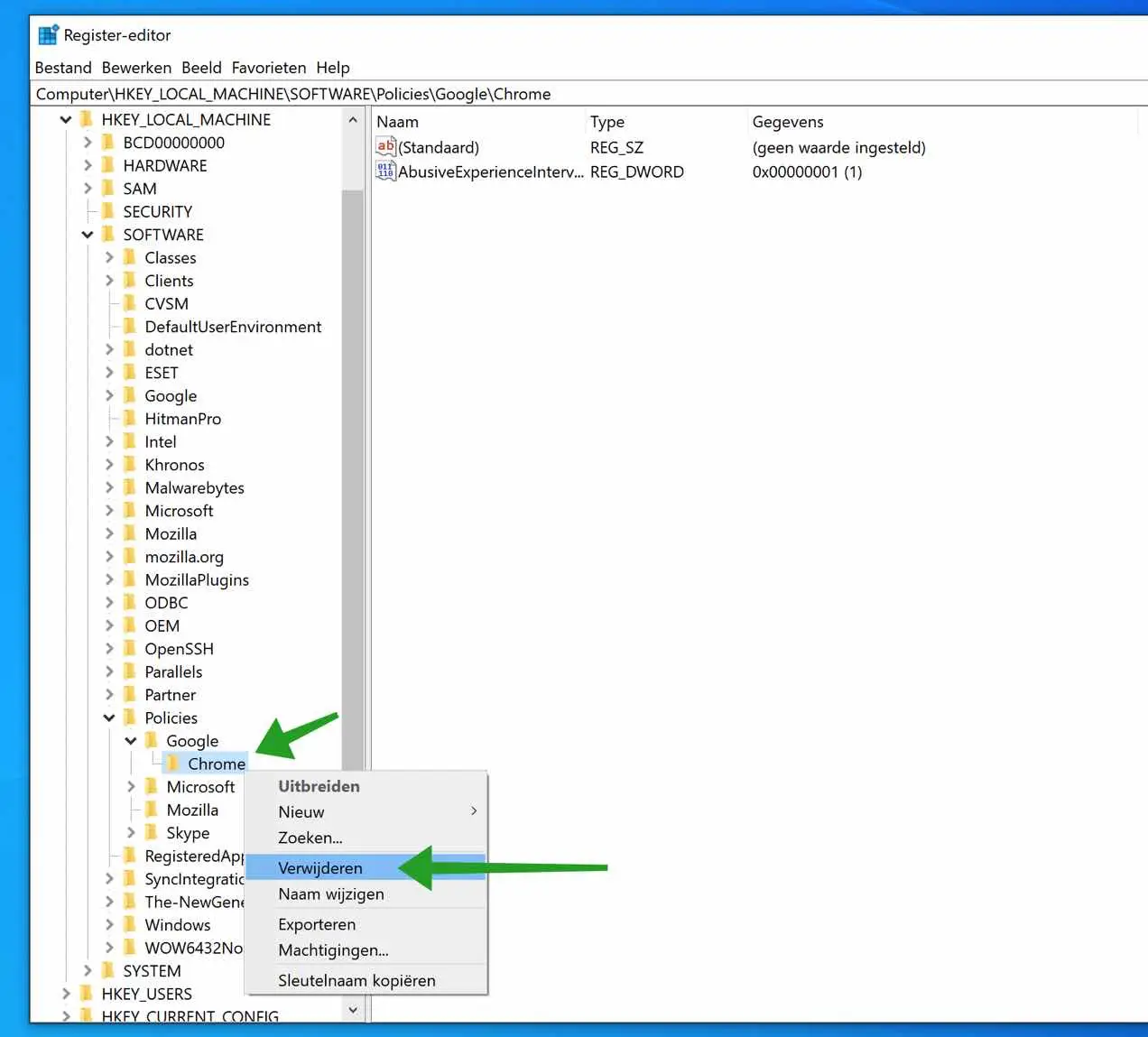The image size is (1148, 1037).
Task: Select the Chrome key in the tree
Action: coord(217,764)
